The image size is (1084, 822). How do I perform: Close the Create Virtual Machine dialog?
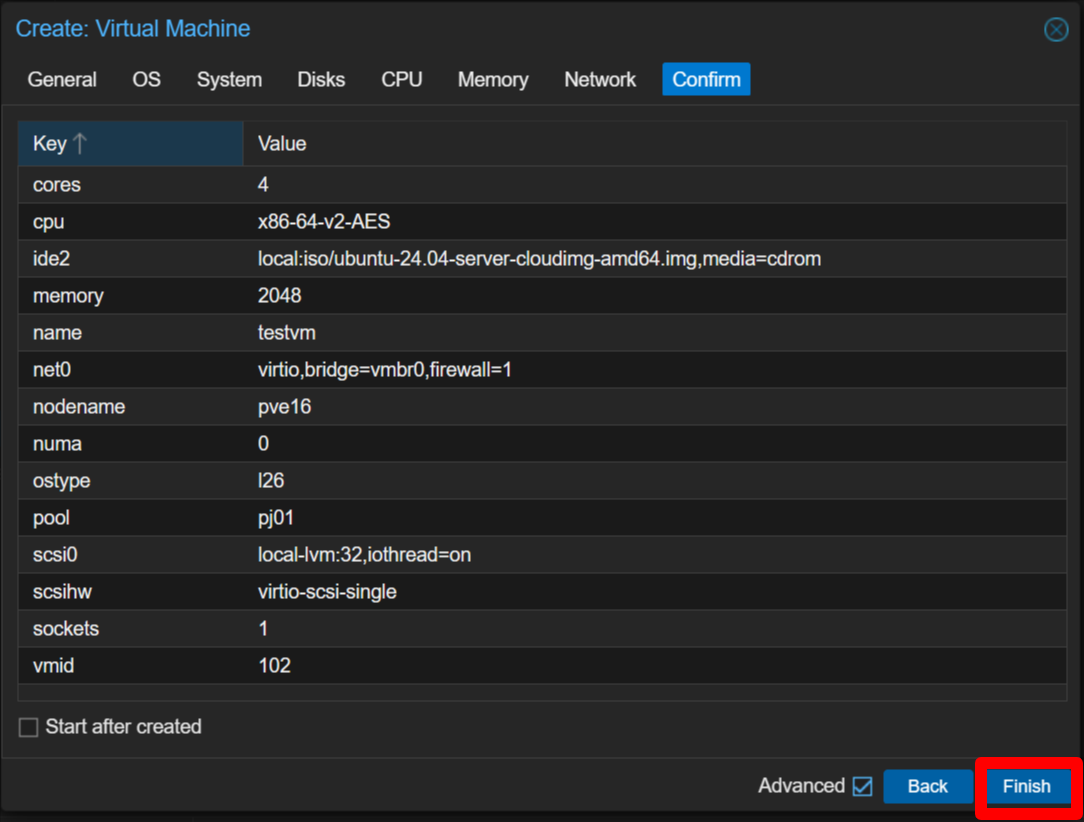[x=1056, y=30]
